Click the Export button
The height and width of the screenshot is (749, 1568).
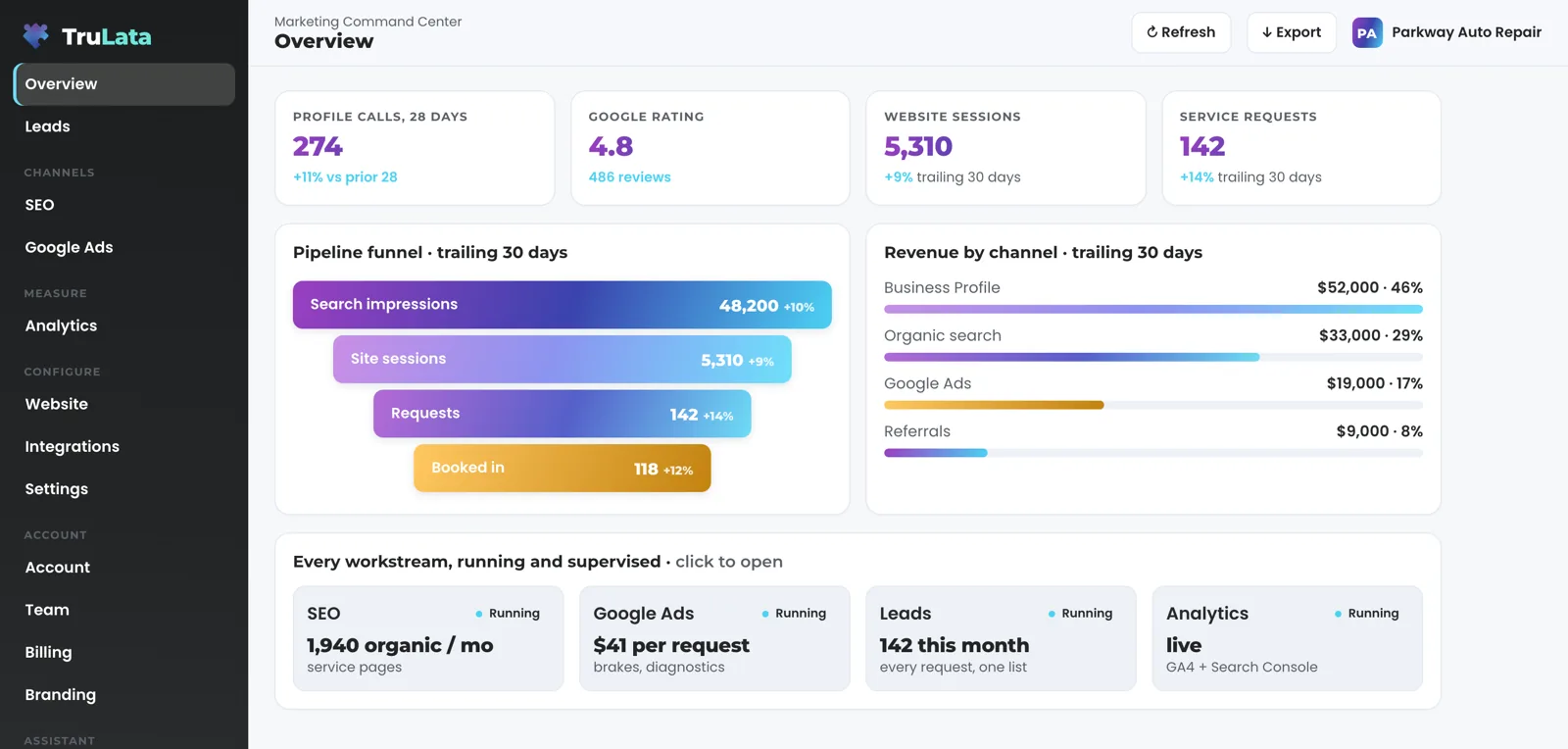coord(1292,32)
